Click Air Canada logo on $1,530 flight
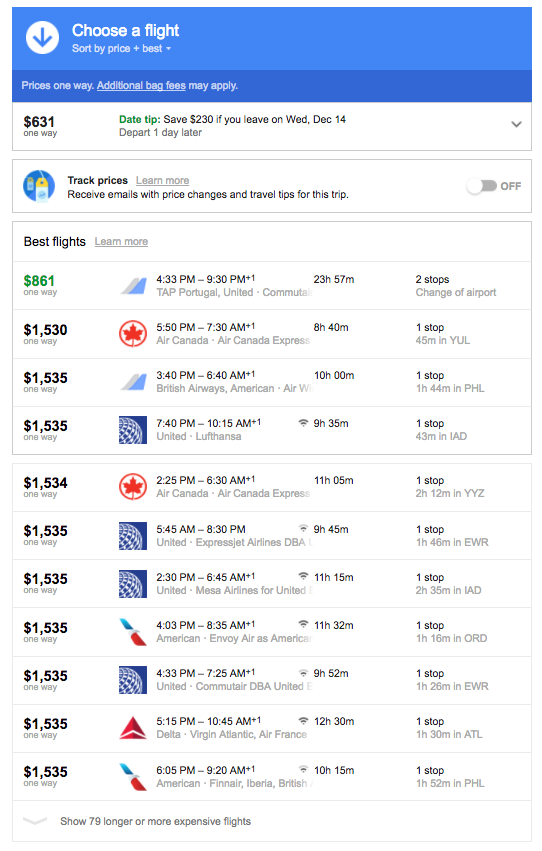 (x=133, y=334)
